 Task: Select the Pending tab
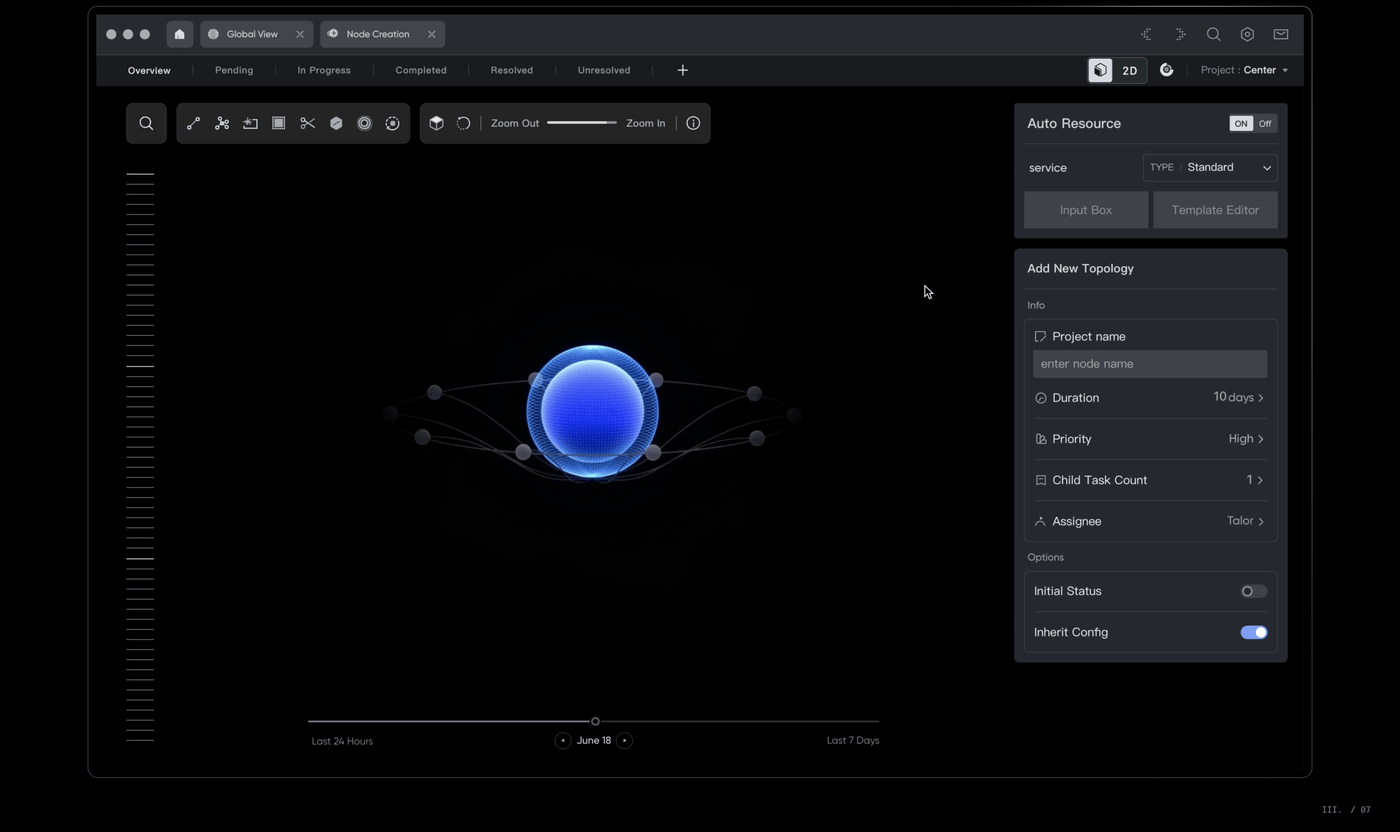(234, 70)
